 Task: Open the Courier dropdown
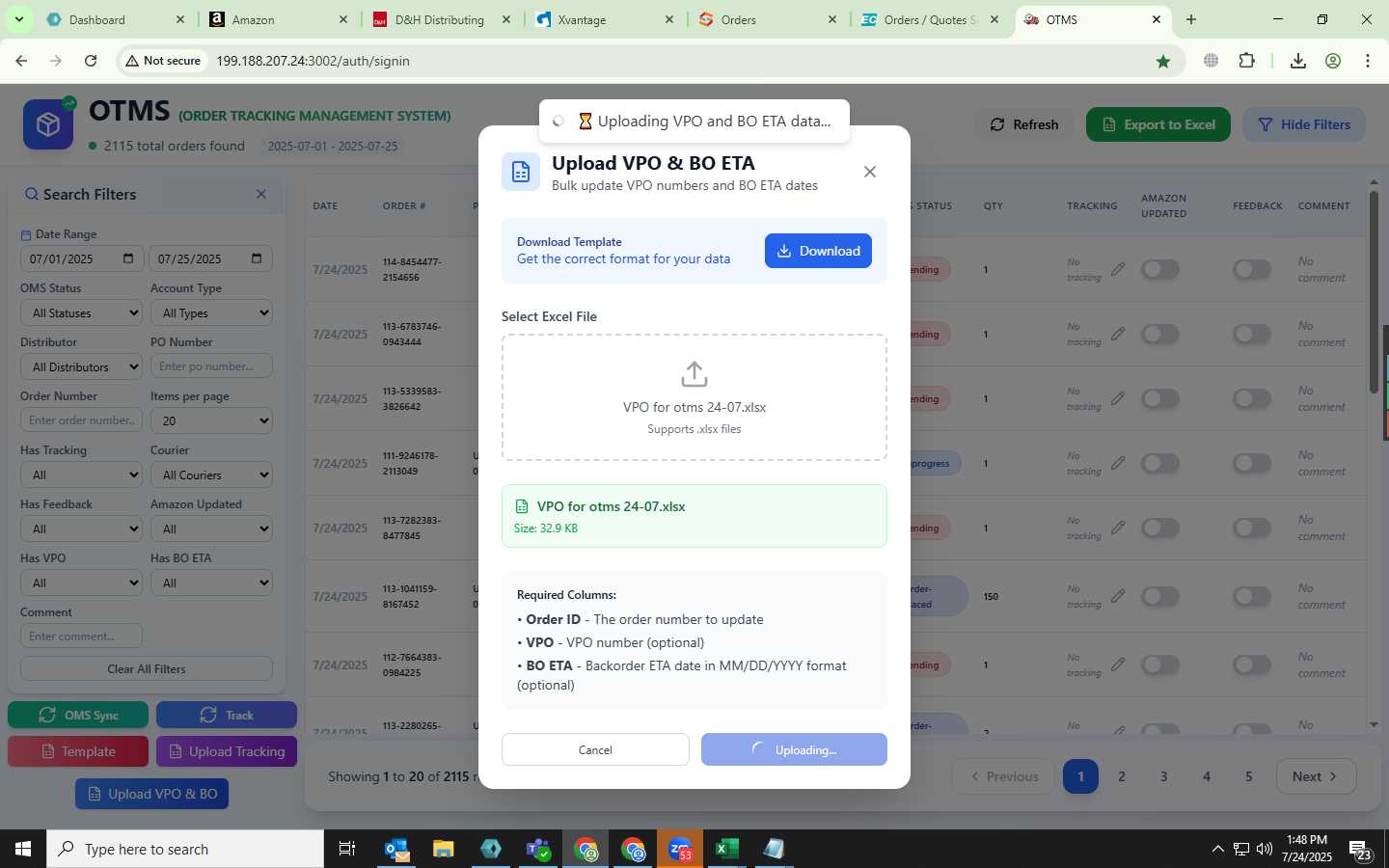pos(211,475)
